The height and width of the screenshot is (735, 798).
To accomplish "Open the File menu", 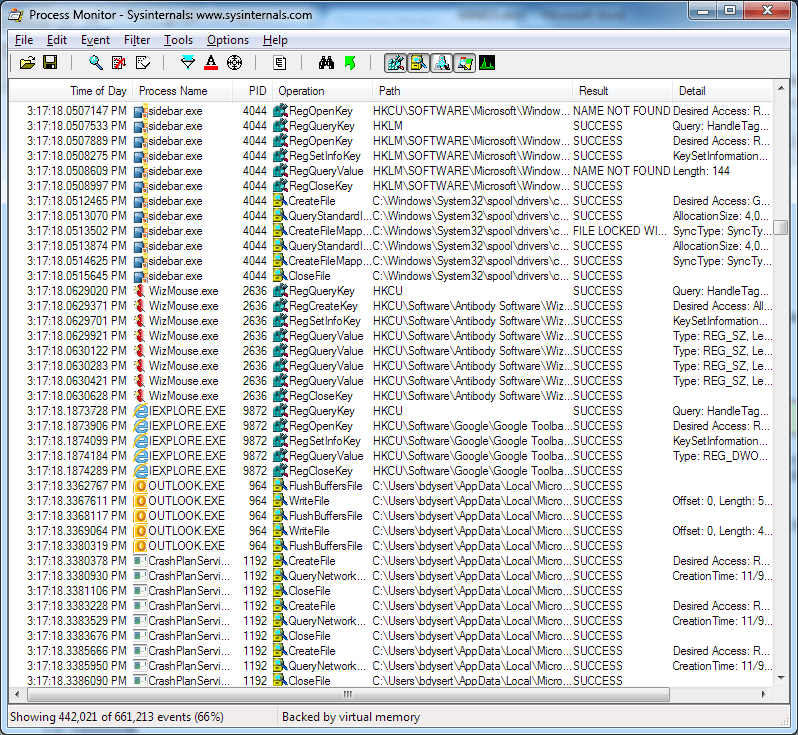I will coord(24,40).
